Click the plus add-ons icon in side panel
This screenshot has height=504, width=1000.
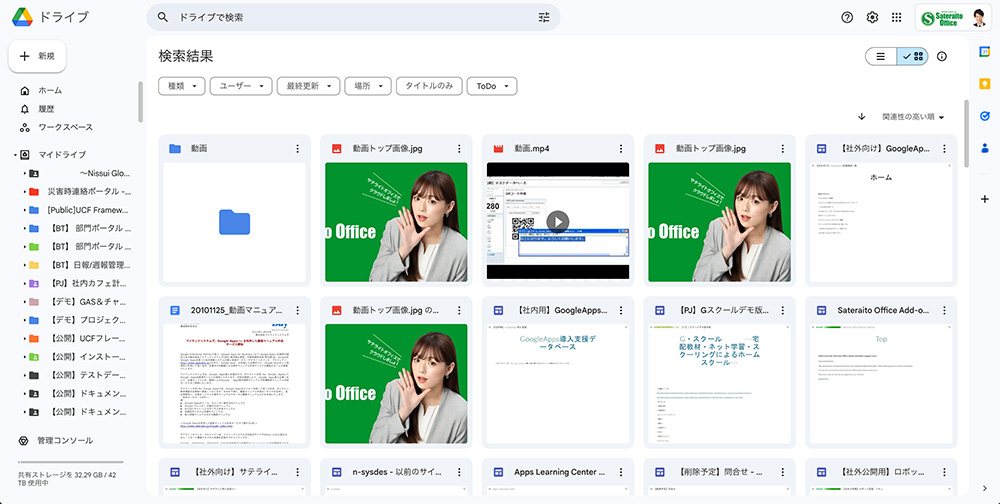[984, 199]
